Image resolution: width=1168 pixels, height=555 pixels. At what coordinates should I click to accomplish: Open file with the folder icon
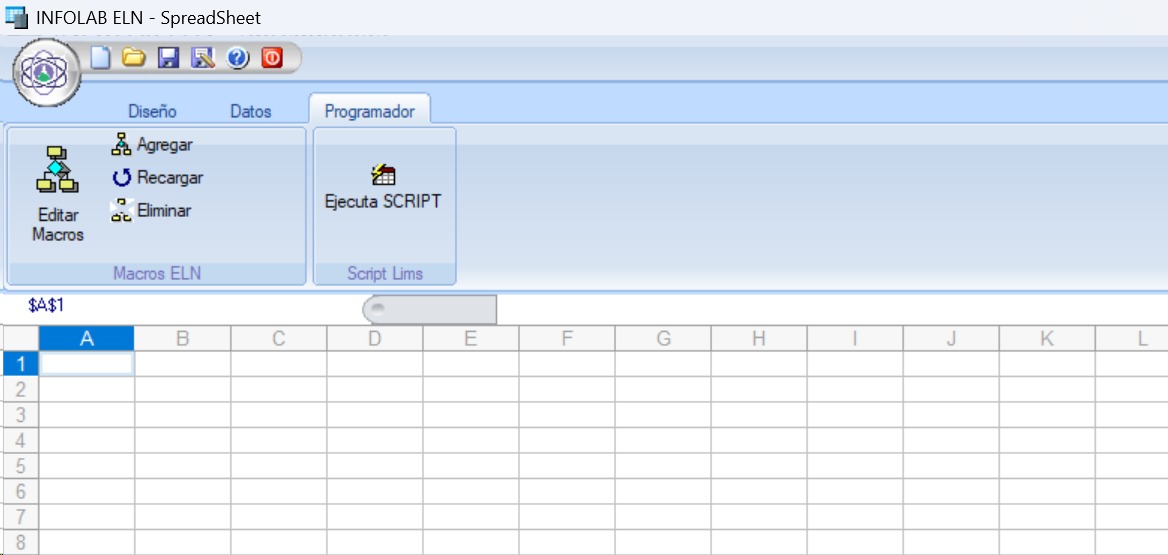coord(133,58)
